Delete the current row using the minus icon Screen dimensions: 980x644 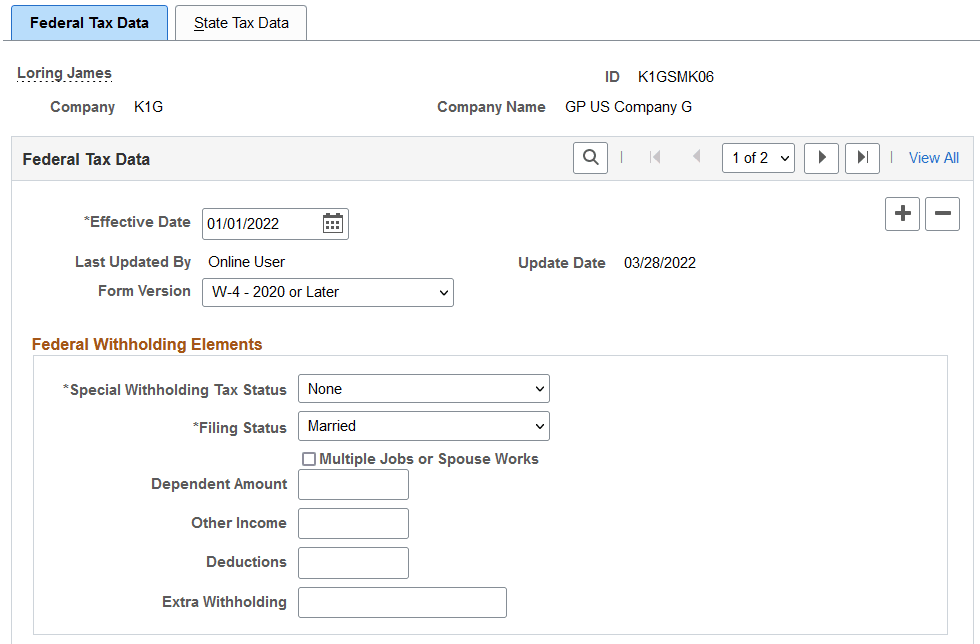[942, 213]
